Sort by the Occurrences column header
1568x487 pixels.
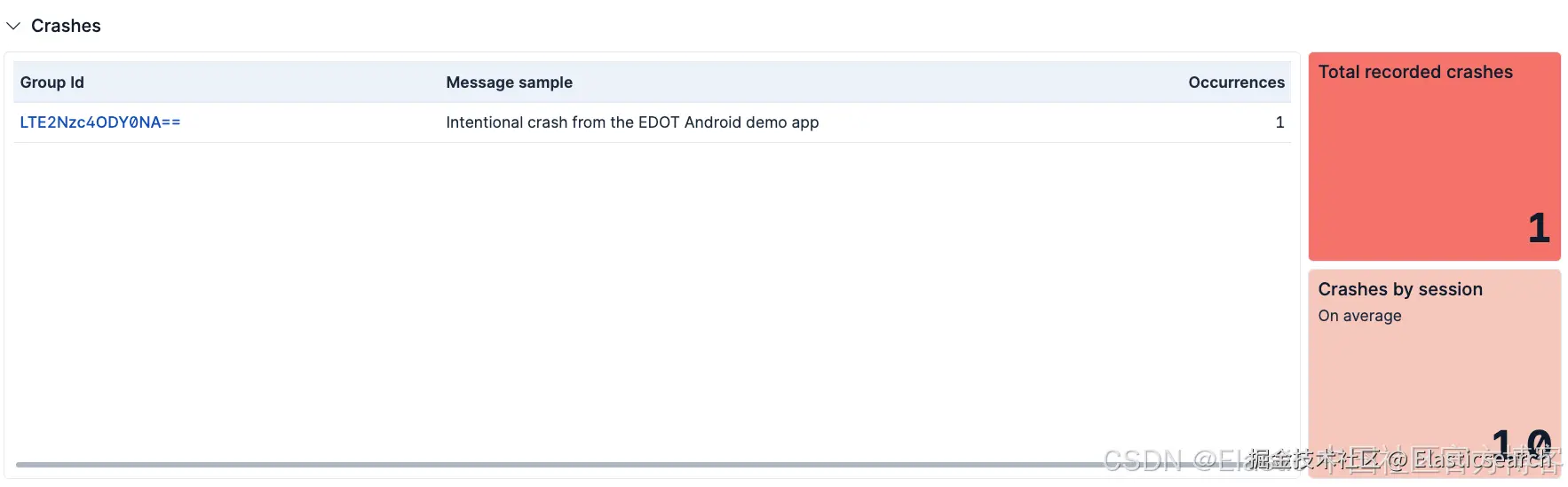[x=1236, y=82]
